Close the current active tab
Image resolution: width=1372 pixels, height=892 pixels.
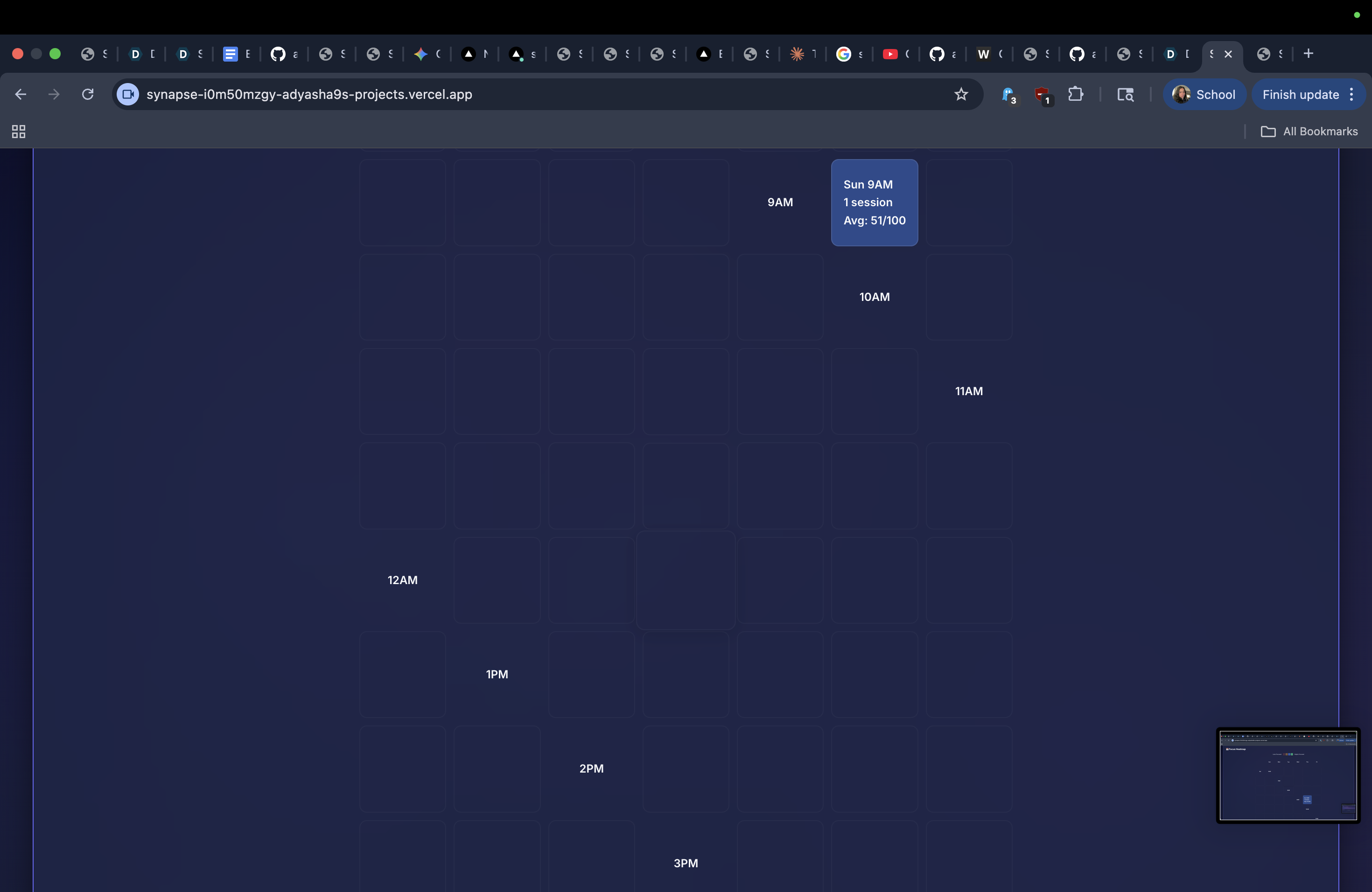point(1228,54)
